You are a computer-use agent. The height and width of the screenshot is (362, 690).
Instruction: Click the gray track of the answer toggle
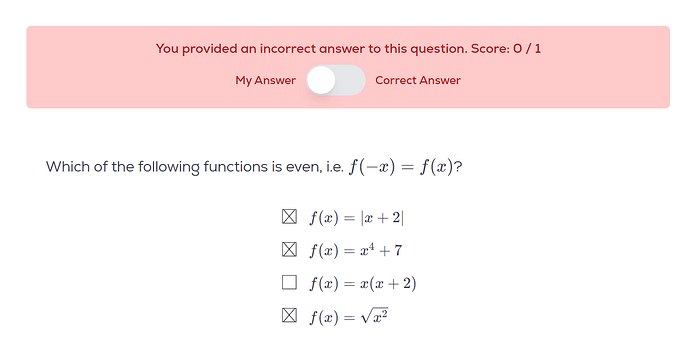(x=351, y=80)
